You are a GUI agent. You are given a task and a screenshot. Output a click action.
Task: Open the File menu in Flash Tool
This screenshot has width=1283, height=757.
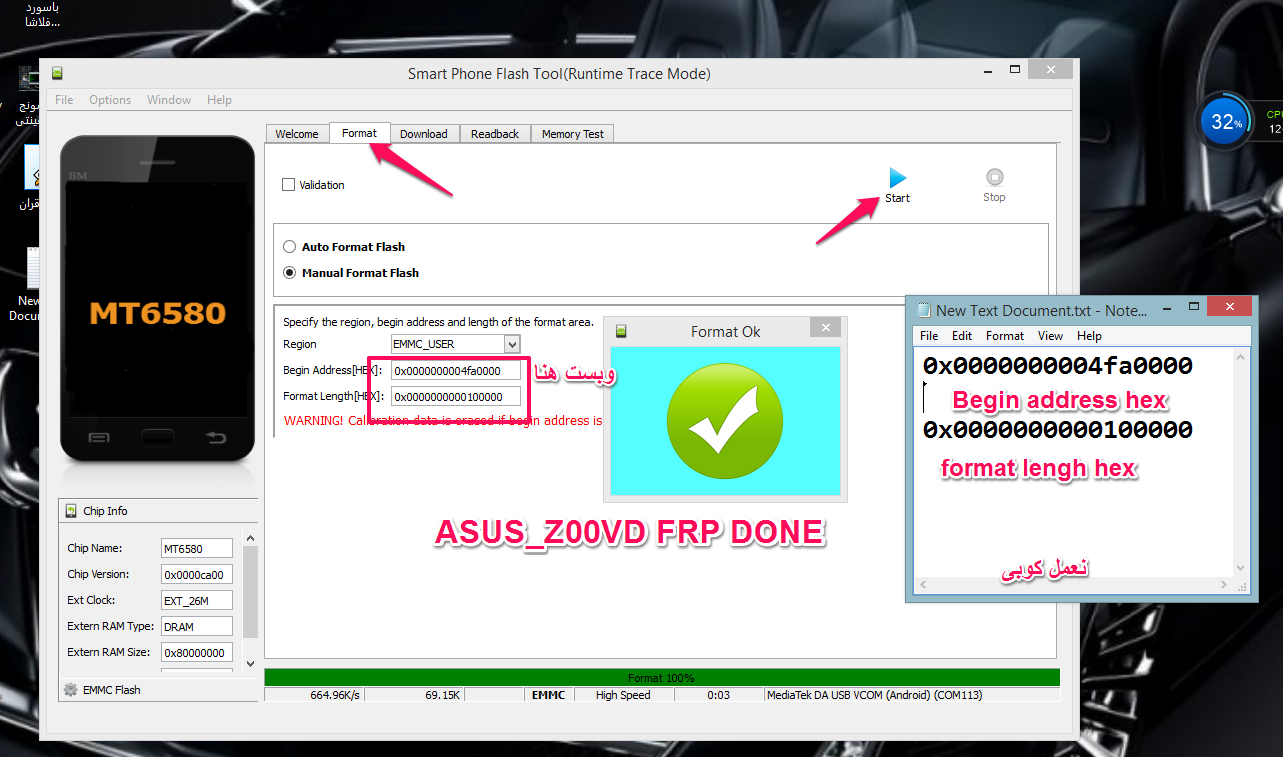pyautogui.click(x=64, y=100)
